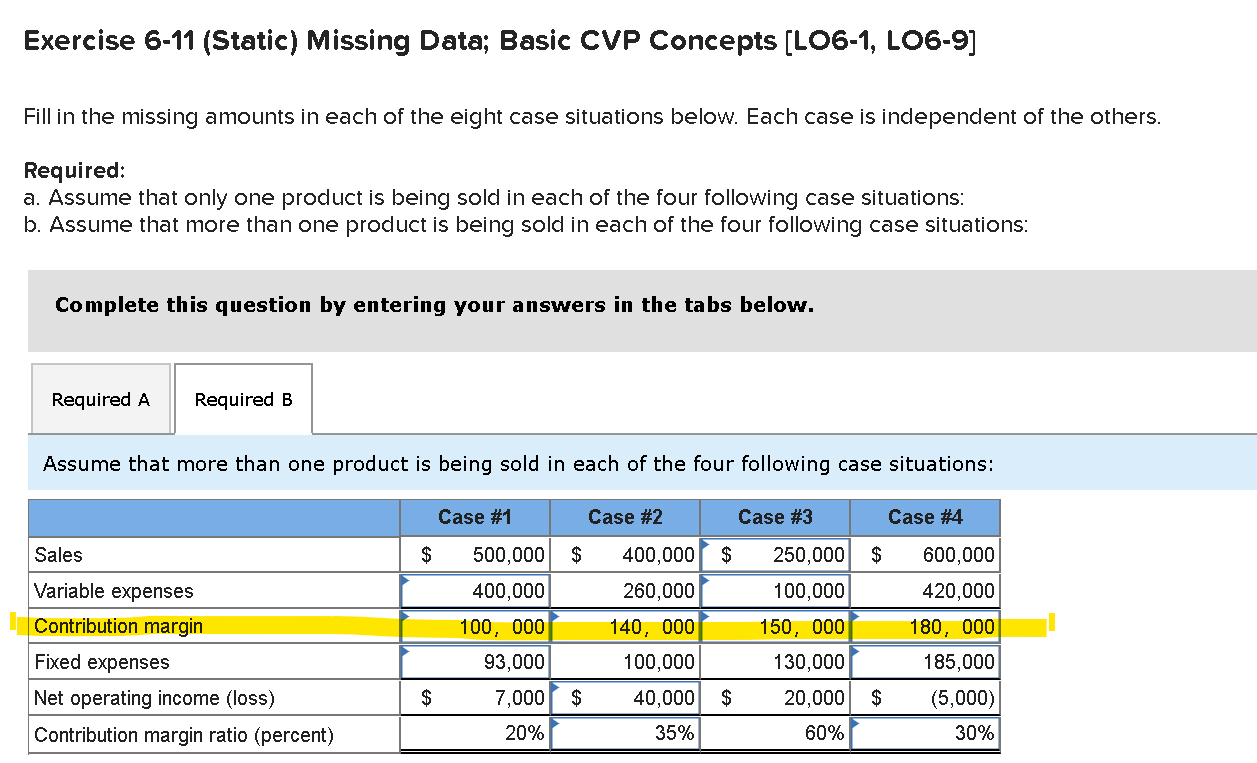Click the blue marker on Case #1 Variable expenses cell
This screenshot has height=763, width=1257.
point(404,579)
